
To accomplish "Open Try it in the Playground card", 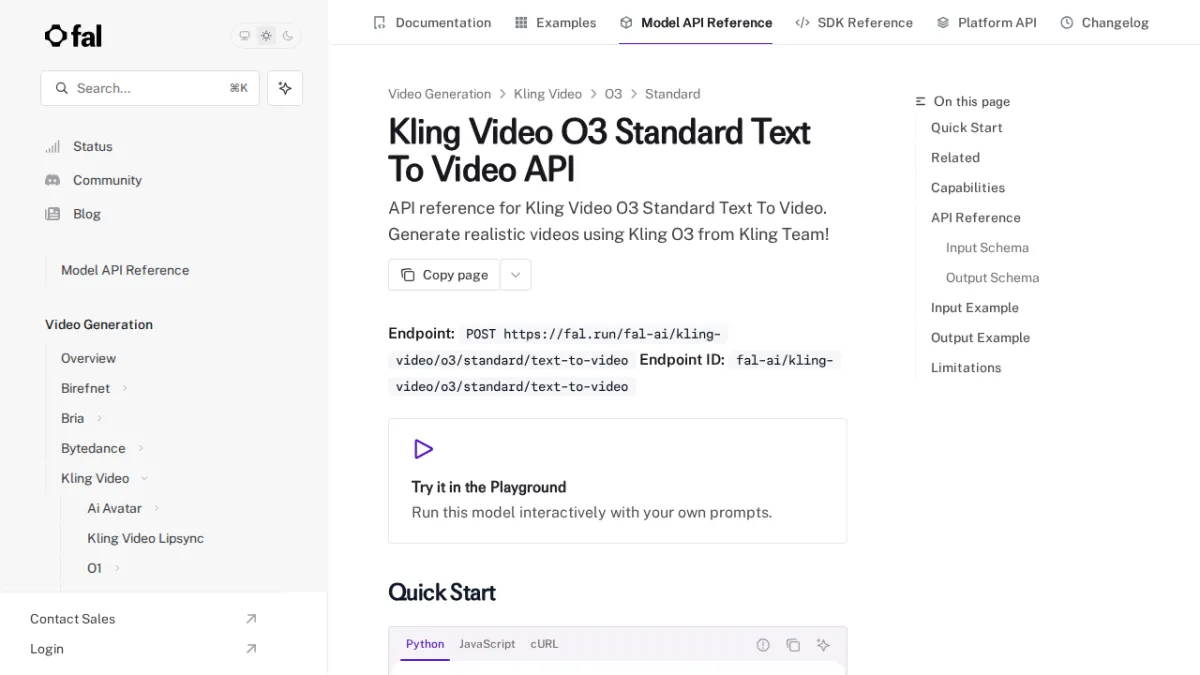I will point(617,481).
